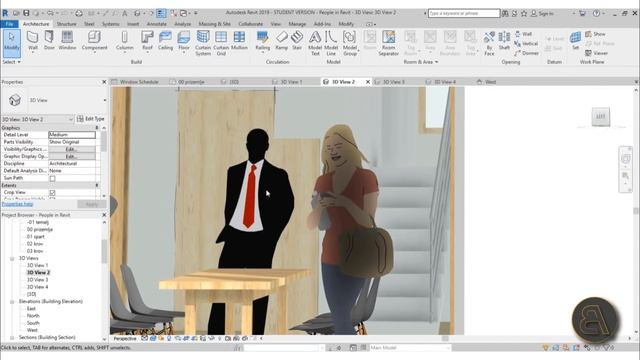Click the keyword search field
This screenshot has height=360, width=640.
(x=464, y=13)
